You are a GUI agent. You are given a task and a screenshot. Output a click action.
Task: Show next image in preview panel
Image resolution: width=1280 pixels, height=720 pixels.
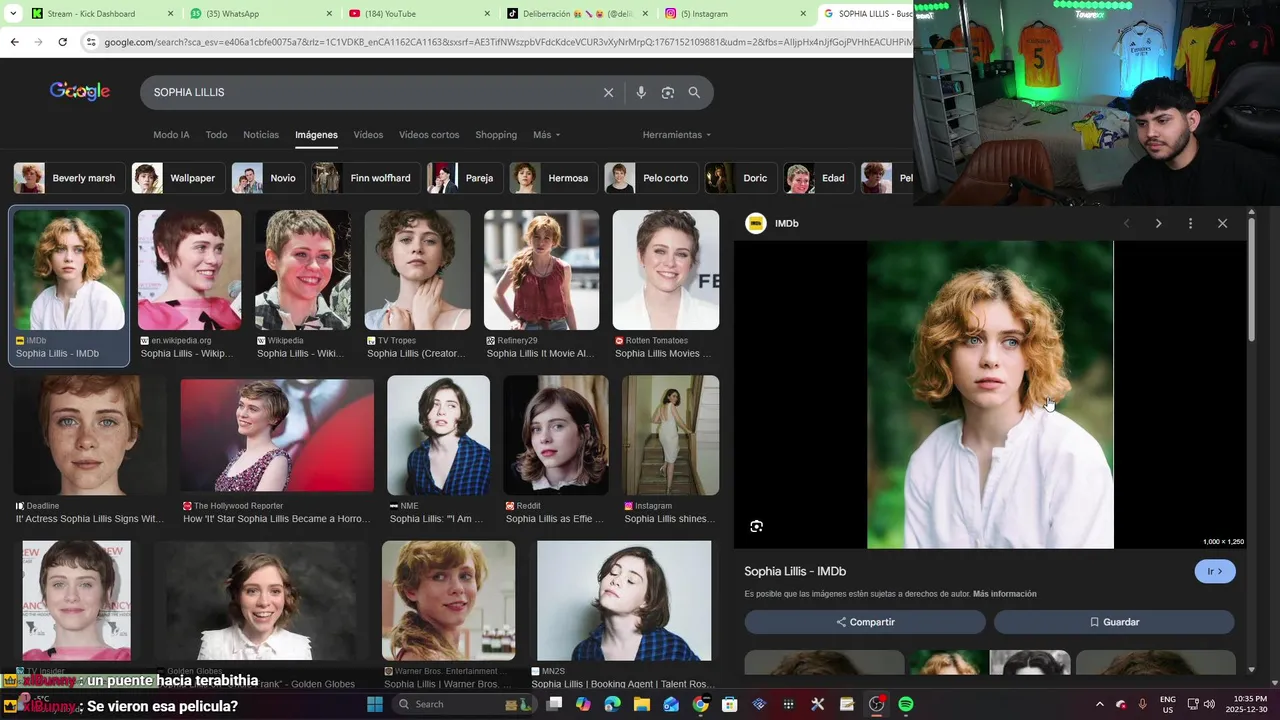click(1158, 223)
